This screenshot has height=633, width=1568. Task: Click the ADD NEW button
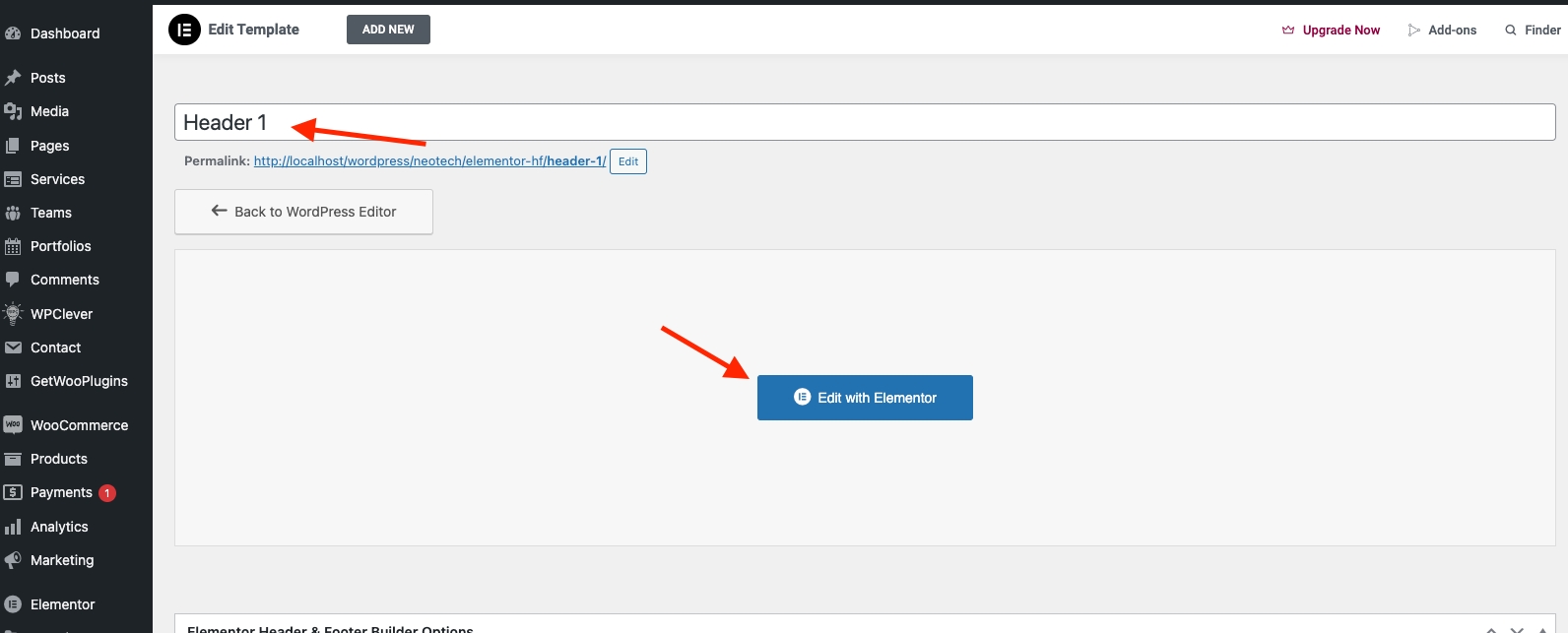point(388,30)
